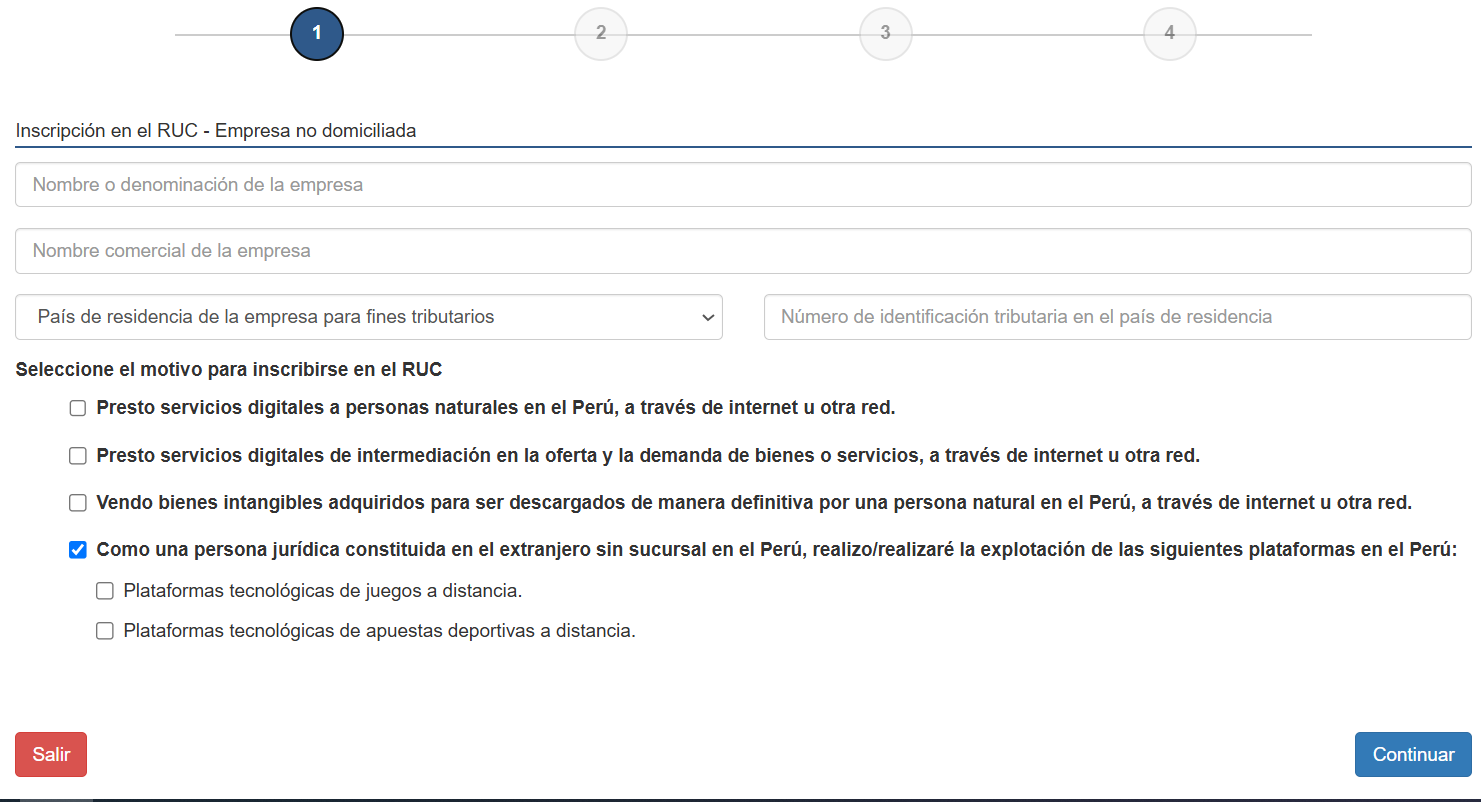This screenshot has width=1481, height=802.
Task: Select the 'apuestas deportivas a distancia' checkbox
Action: (x=105, y=631)
